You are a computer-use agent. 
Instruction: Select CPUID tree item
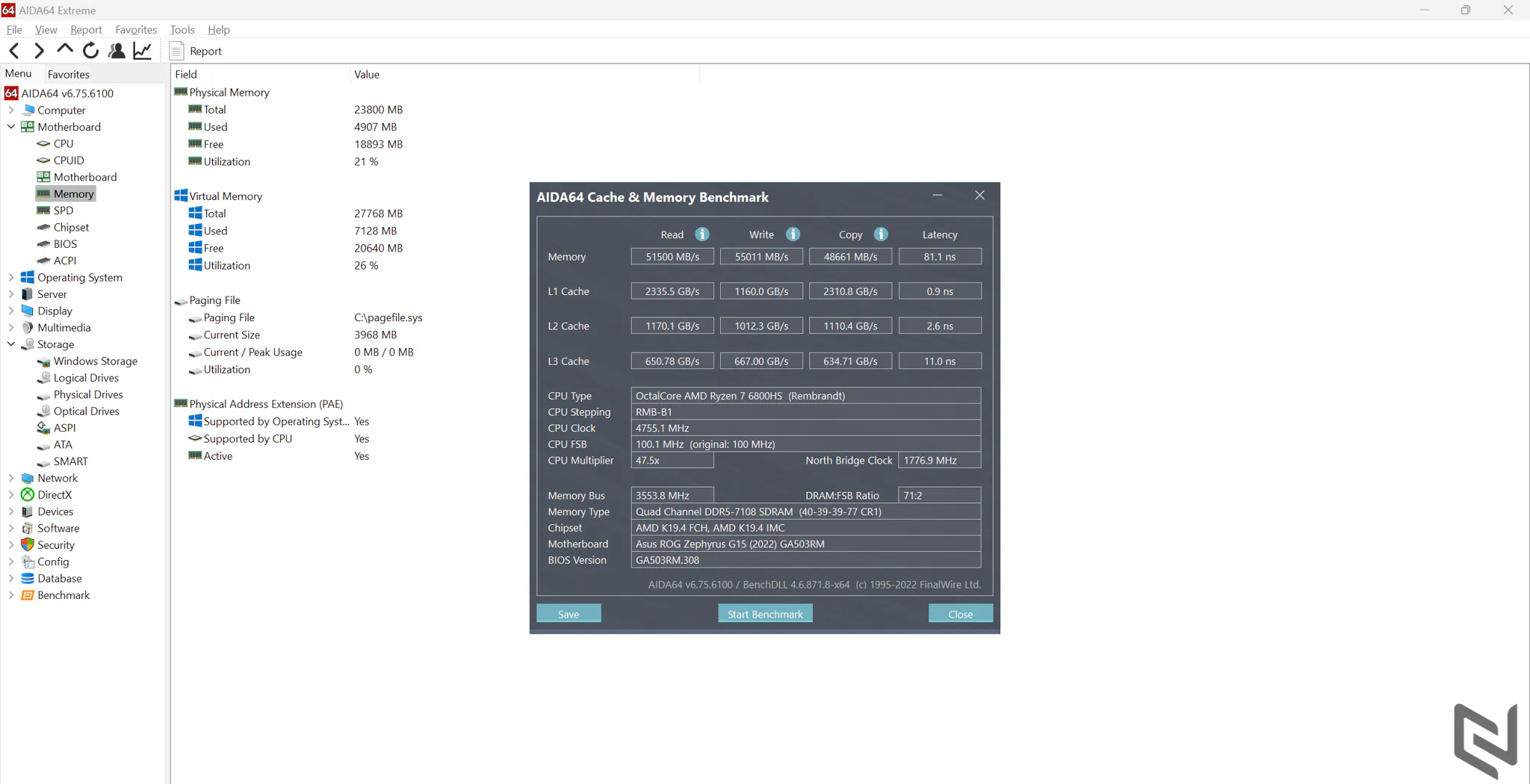tap(69, 160)
